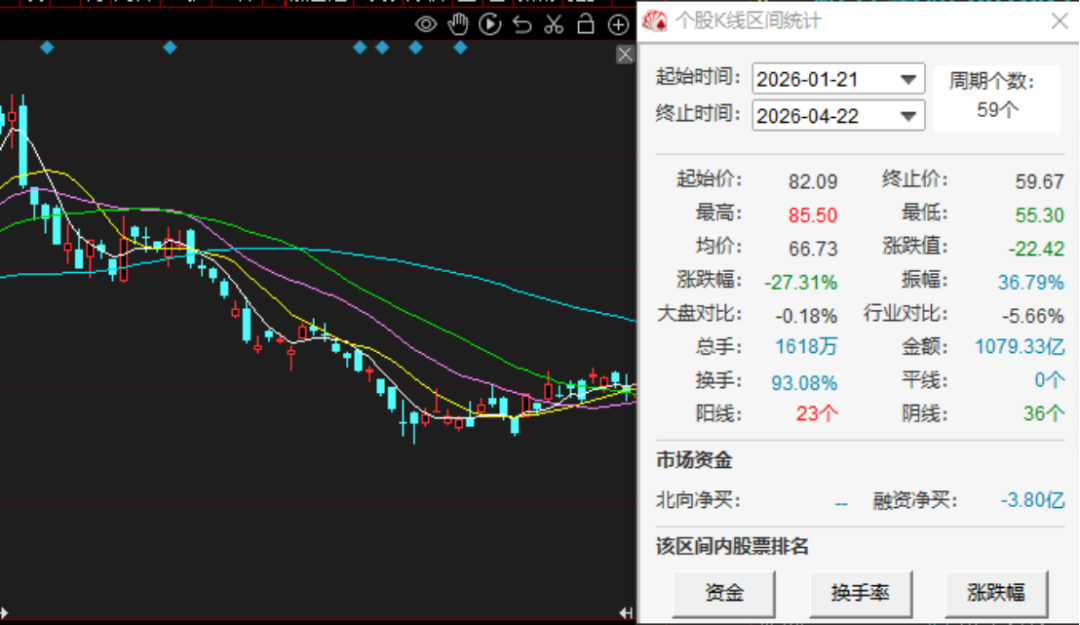Toggle the padlock lock icon
This screenshot has width=1080, height=625.
(x=586, y=25)
